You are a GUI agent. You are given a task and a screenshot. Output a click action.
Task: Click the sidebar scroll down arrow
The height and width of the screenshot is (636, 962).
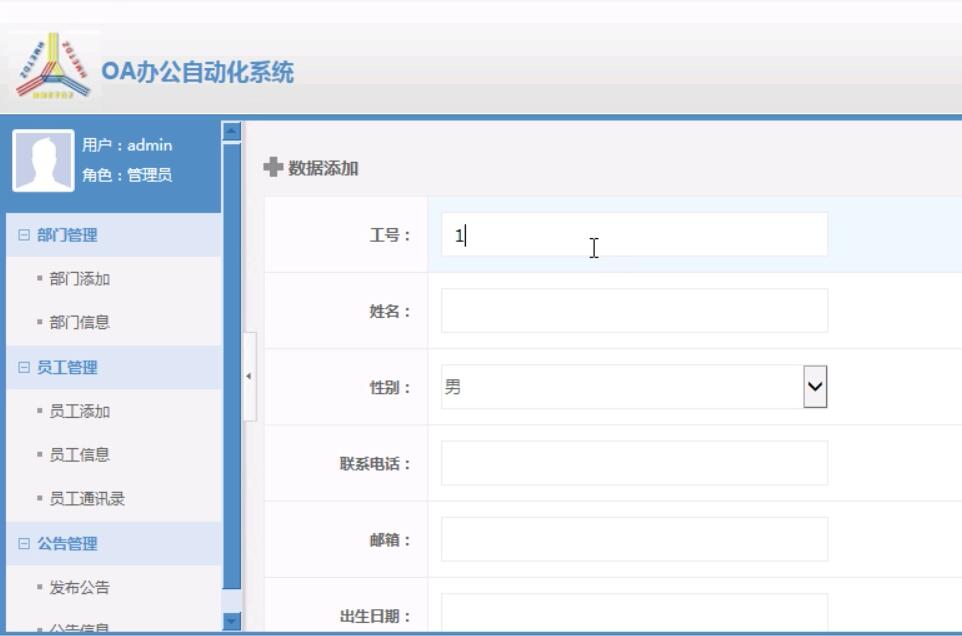[231, 621]
